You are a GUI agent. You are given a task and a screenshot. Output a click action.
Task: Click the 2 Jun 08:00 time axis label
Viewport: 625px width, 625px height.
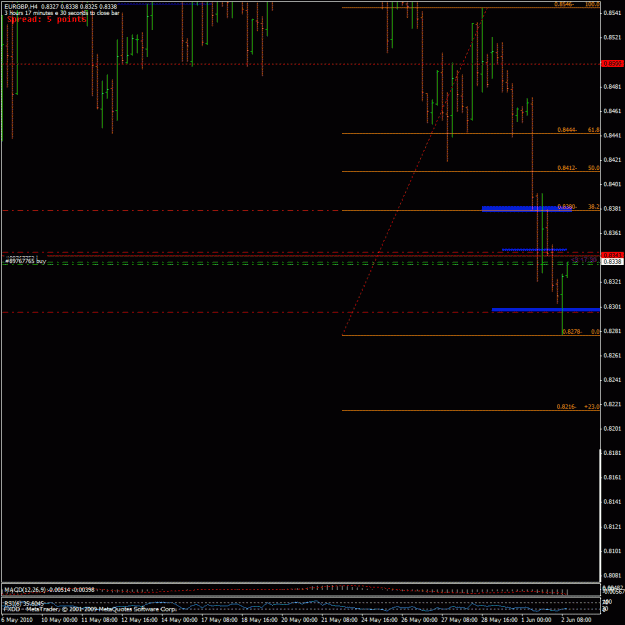(576, 620)
